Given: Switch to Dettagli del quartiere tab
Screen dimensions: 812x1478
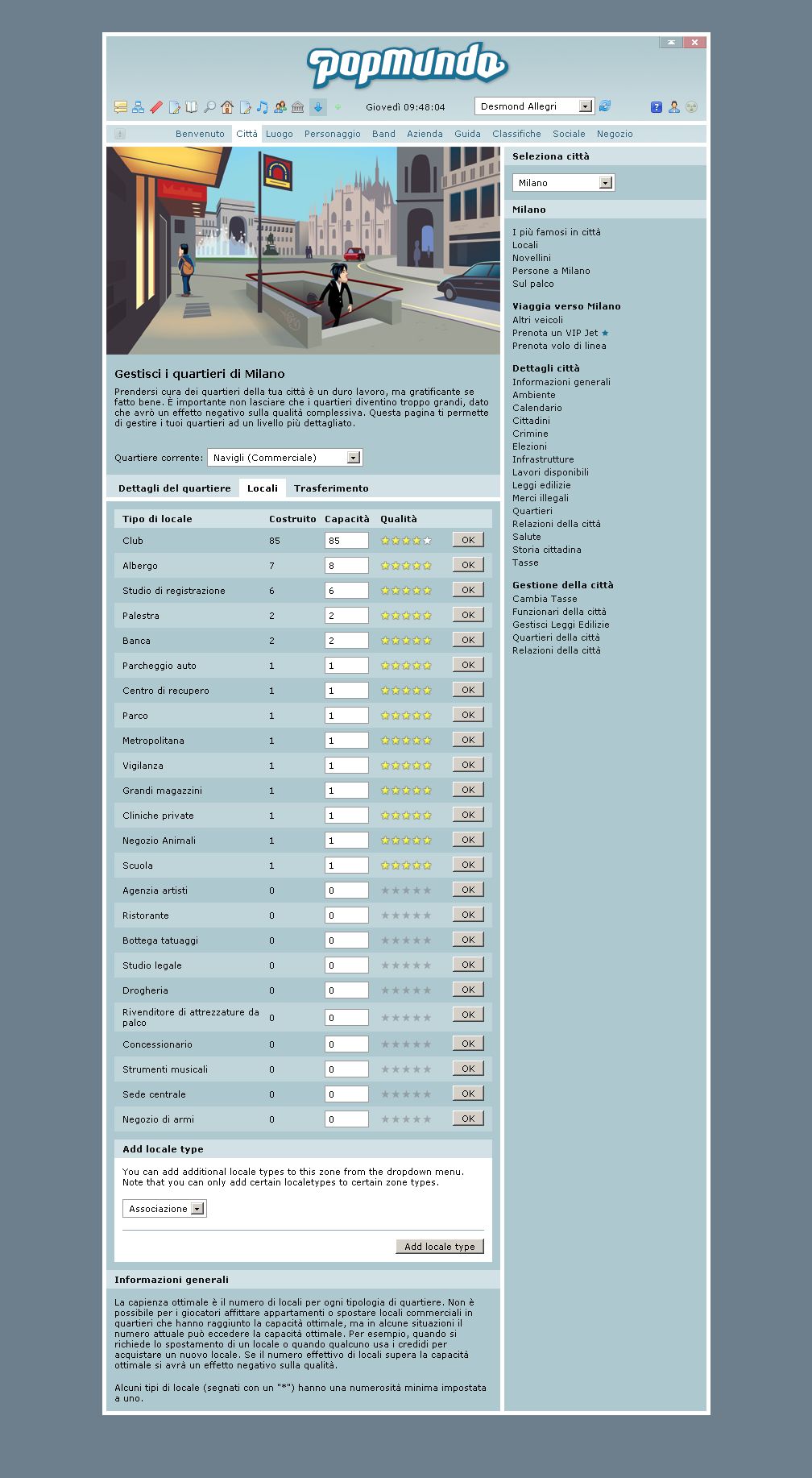Looking at the screenshot, I should click(x=175, y=488).
